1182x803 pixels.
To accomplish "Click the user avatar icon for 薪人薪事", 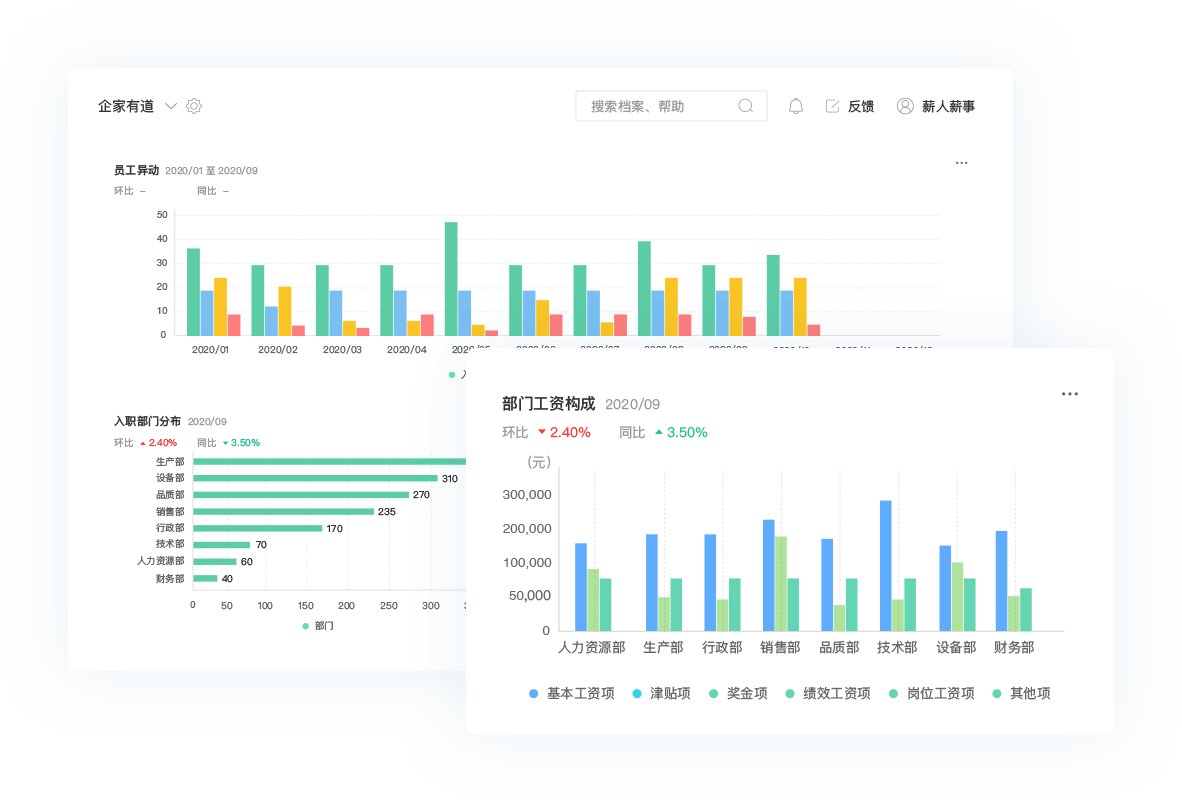I will pyautogui.click(x=905, y=106).
